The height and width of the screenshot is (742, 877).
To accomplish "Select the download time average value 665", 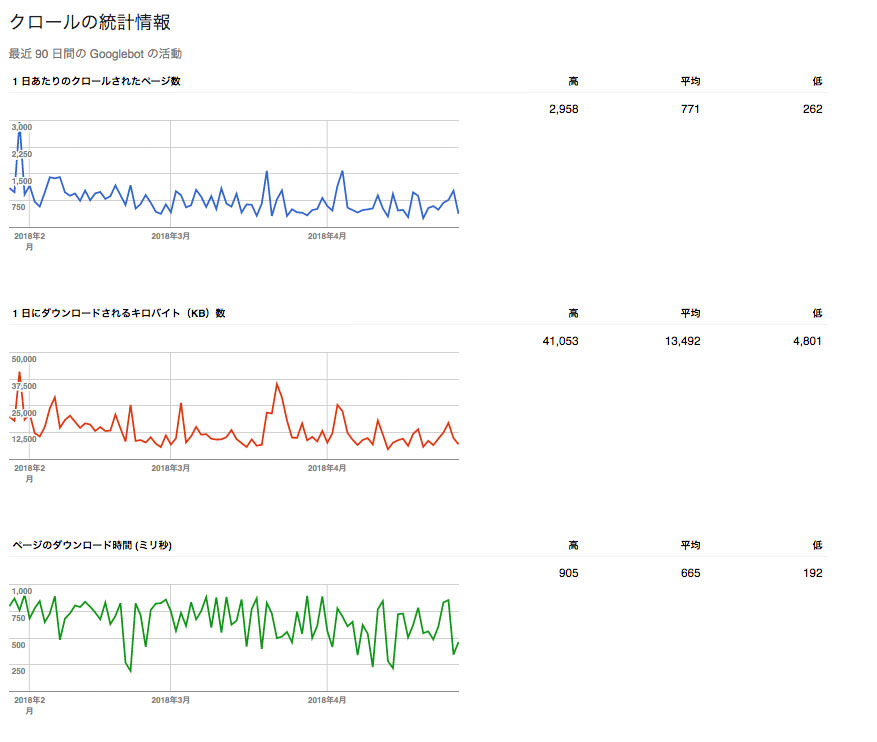I will click(690, 573).
